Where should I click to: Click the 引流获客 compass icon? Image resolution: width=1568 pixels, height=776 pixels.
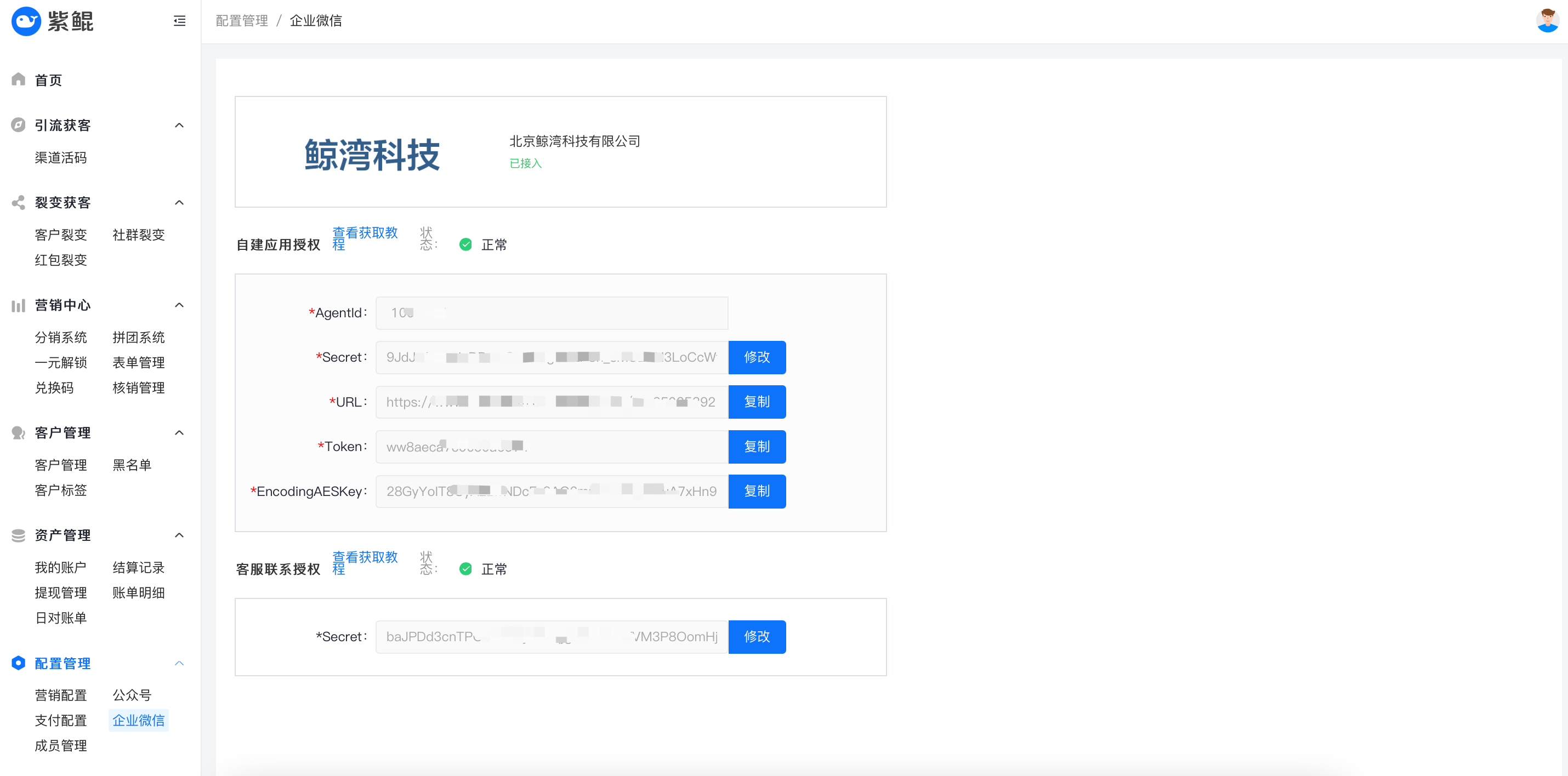(18, 125)
